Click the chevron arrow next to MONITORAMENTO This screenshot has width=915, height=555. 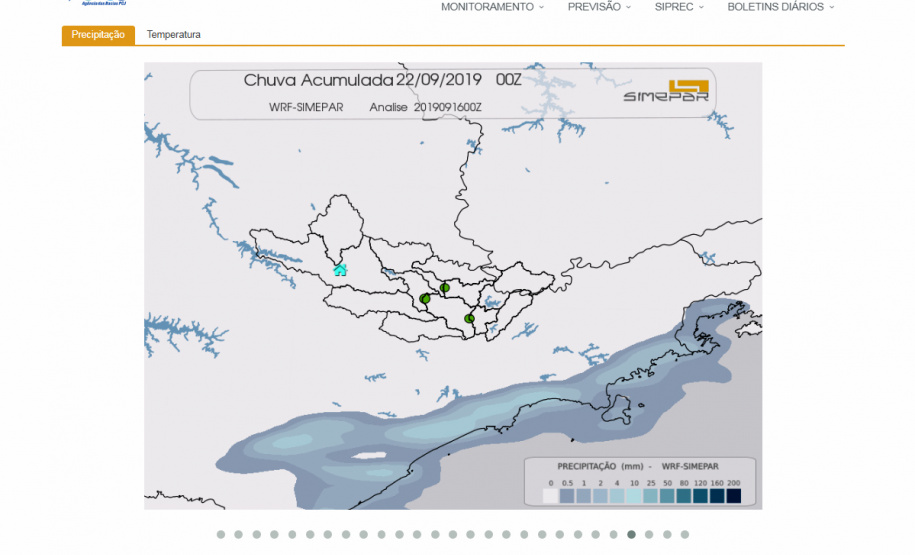coord(542,7)
